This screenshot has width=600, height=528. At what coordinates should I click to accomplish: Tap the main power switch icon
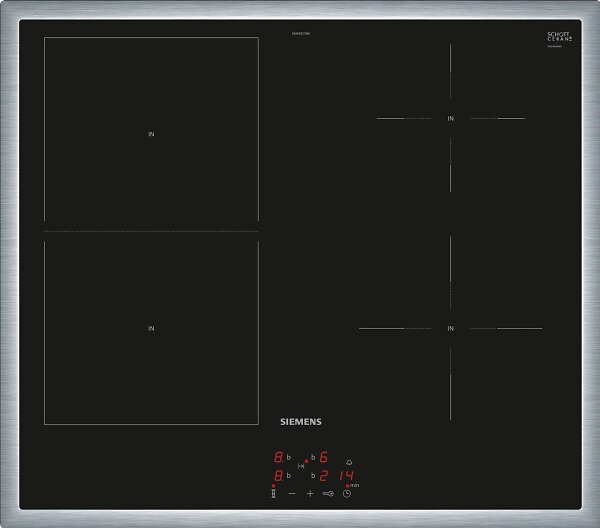273,494
